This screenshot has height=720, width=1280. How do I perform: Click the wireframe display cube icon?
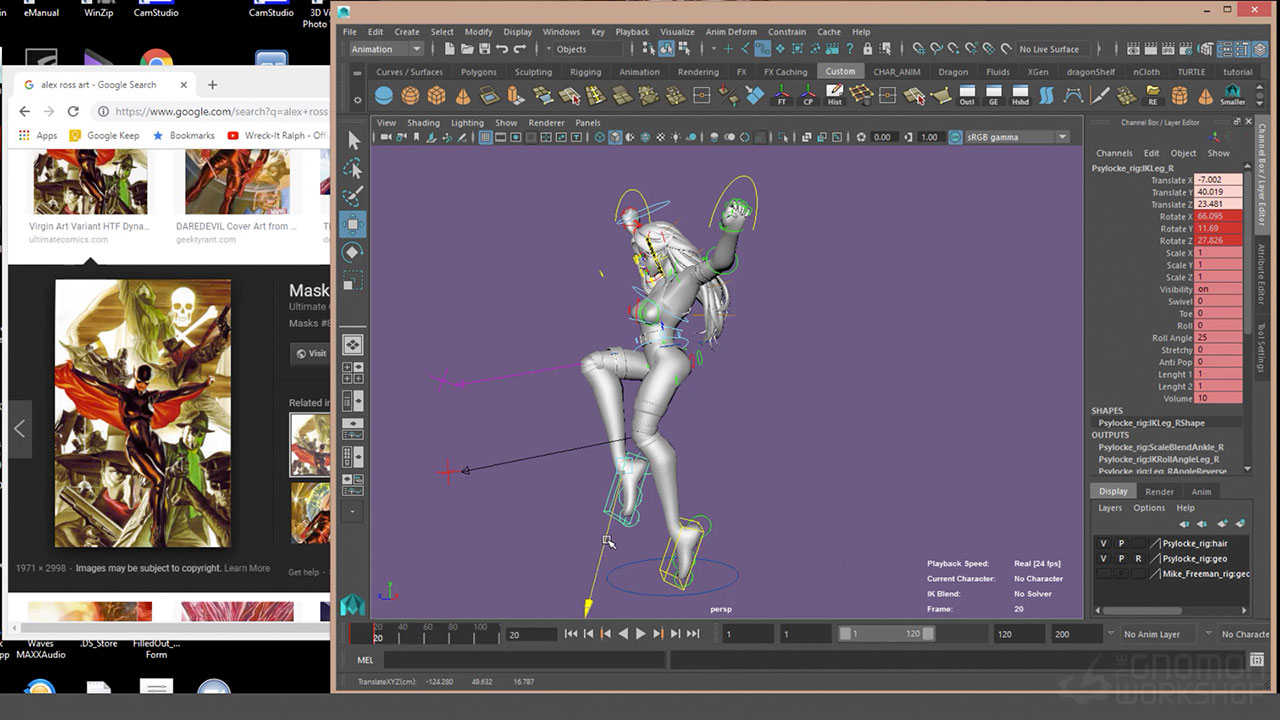(600, 137)
